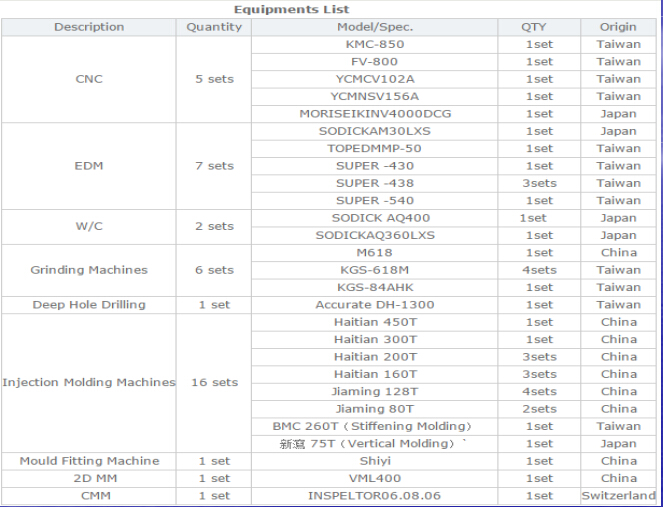The image size is (663, 507).
Task: Click the Switzerland origin cell
Action: (618, 496)
